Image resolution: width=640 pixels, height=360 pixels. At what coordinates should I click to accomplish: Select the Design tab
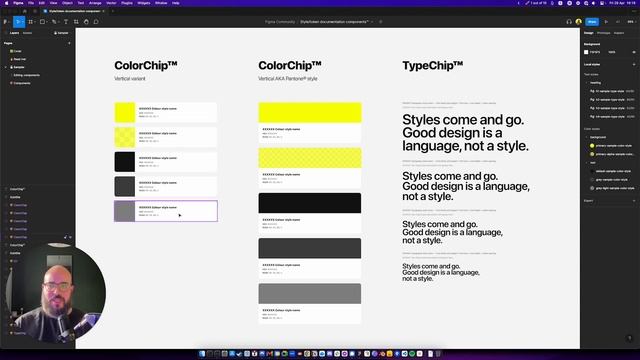point(588,33)
